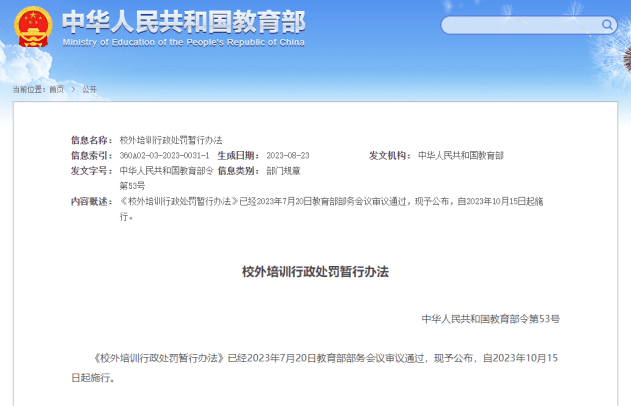Click the national emblem logo

click(x=33, y=27)
